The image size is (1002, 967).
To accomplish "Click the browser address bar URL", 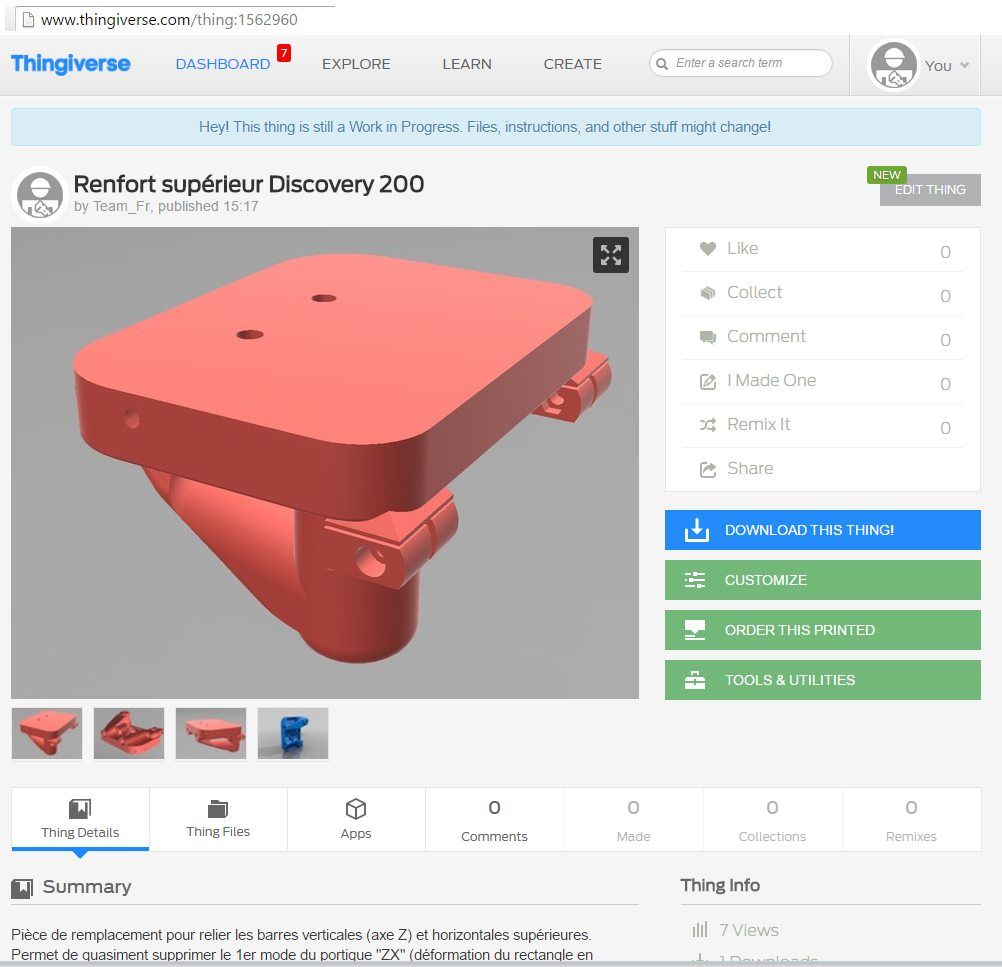I will point(169,20).
